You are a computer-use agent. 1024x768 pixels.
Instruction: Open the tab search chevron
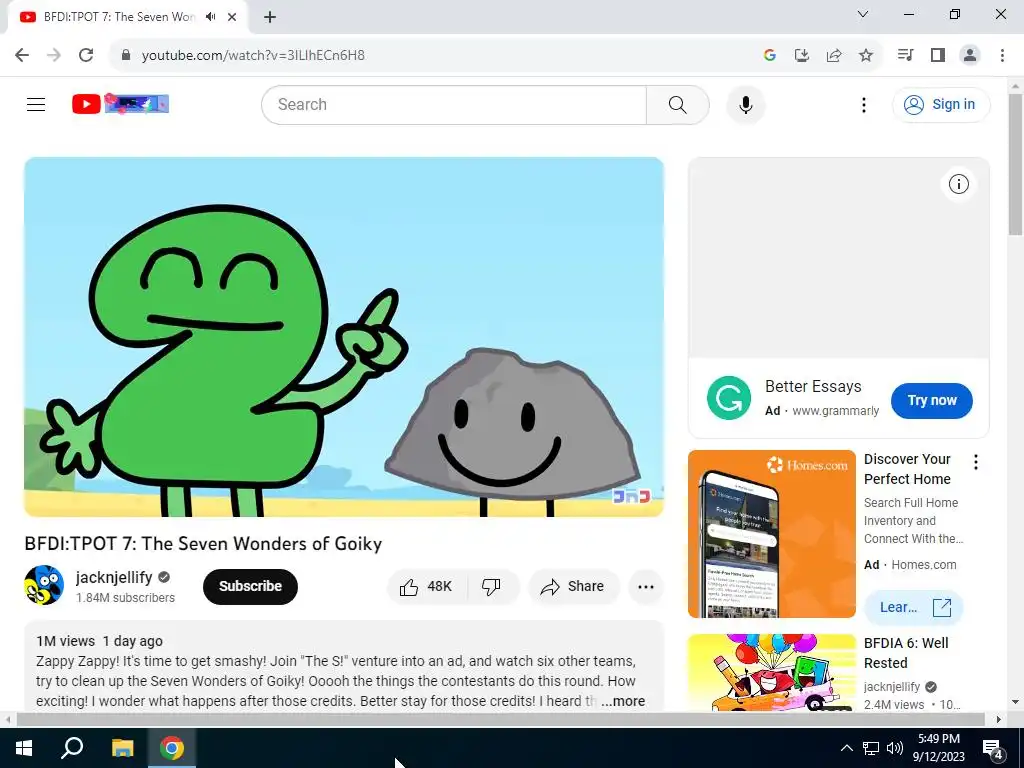[863, 14]
